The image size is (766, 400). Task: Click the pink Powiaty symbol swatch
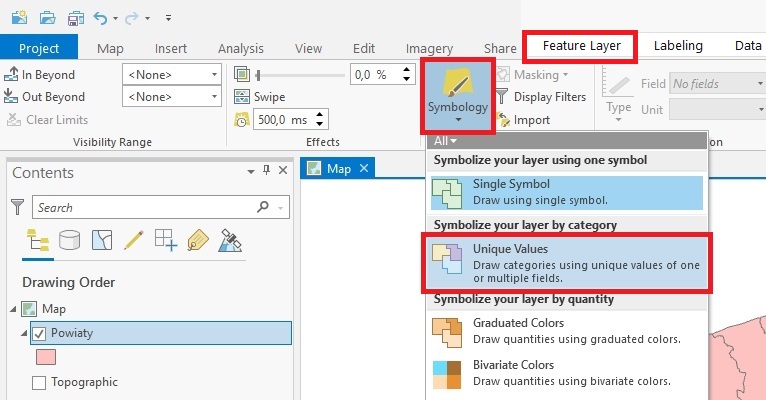point(46,357)
